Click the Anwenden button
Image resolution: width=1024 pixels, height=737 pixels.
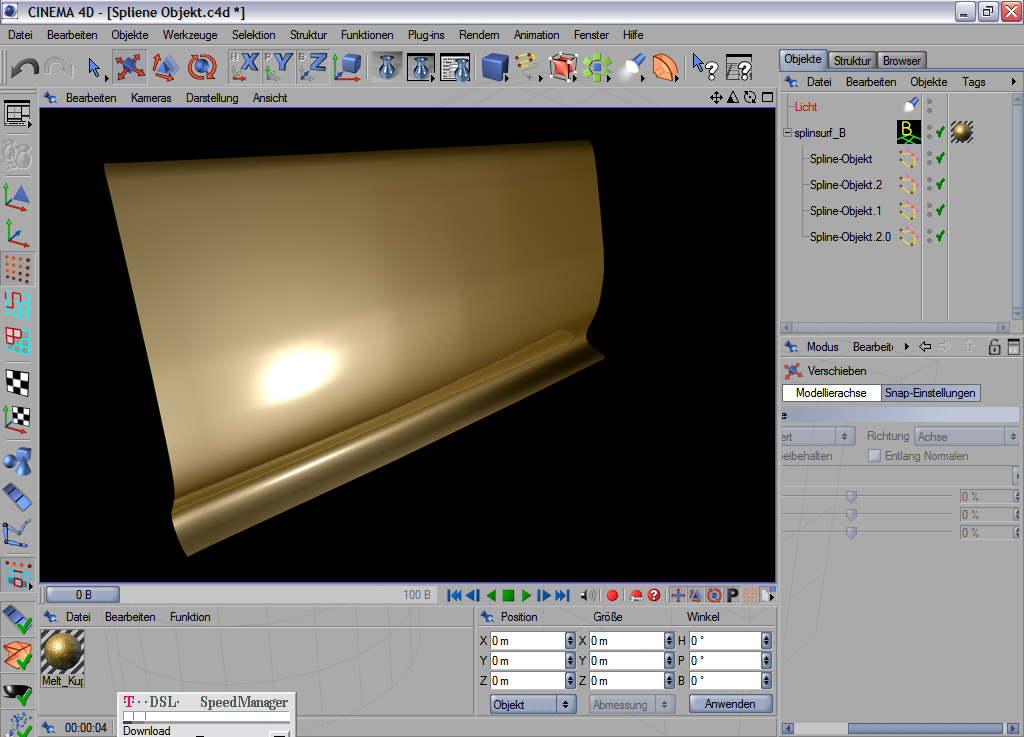(730, 704)
